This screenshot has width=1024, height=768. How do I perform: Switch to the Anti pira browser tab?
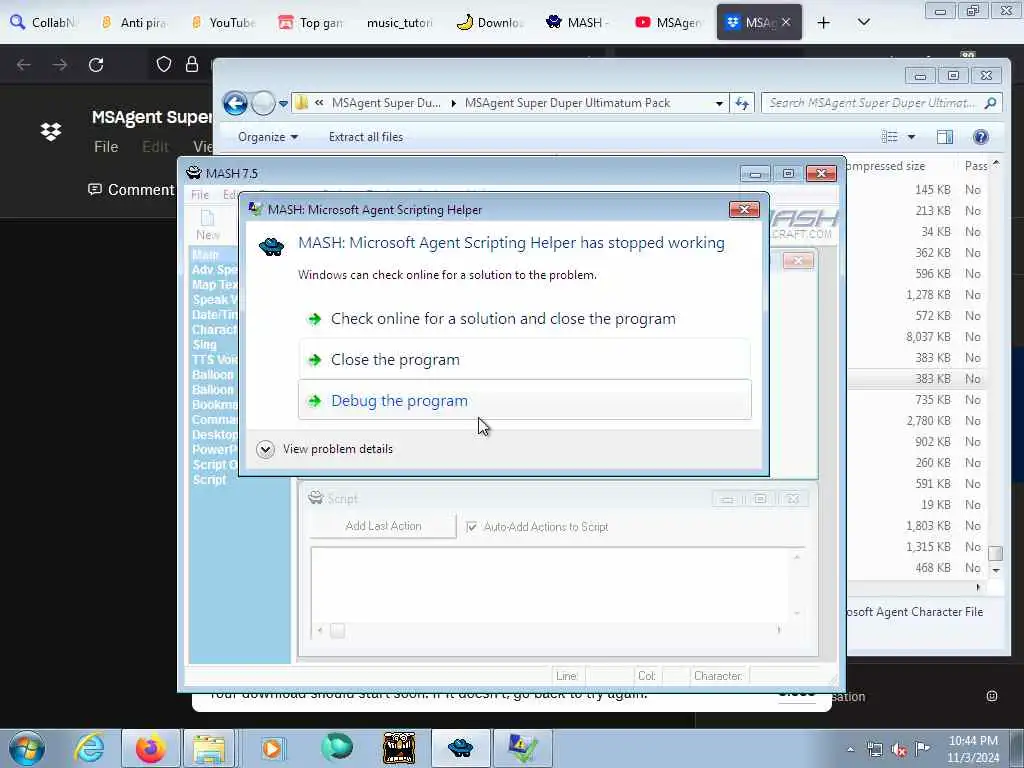(134, 22)
